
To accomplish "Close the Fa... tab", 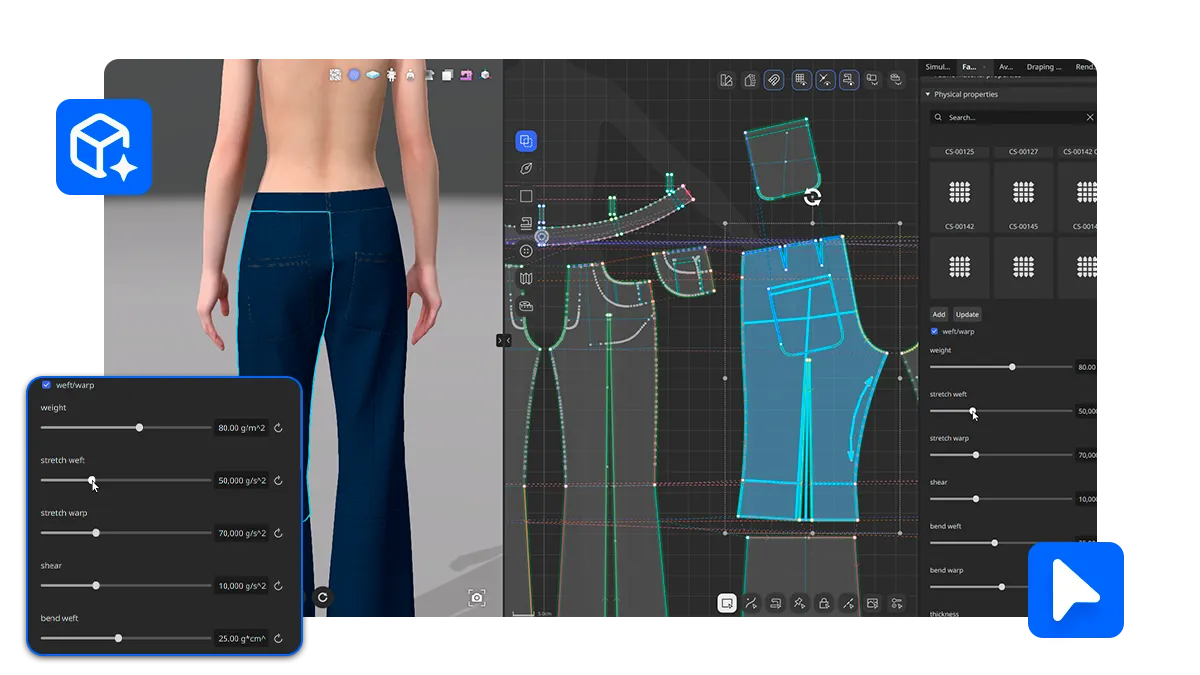I will (x=985, y=67).
